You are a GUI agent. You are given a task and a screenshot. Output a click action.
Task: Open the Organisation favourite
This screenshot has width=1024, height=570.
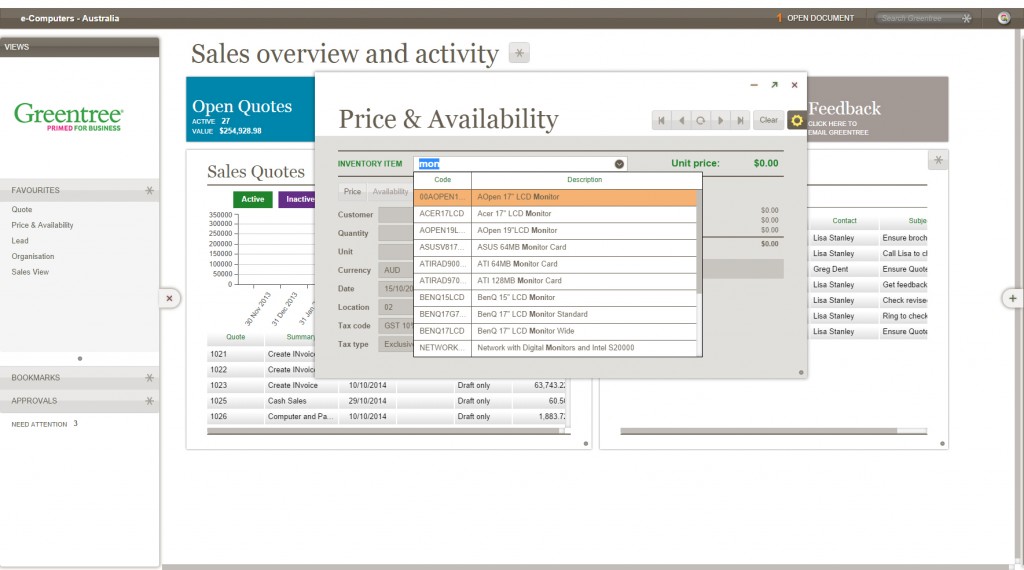coord(33,257)
